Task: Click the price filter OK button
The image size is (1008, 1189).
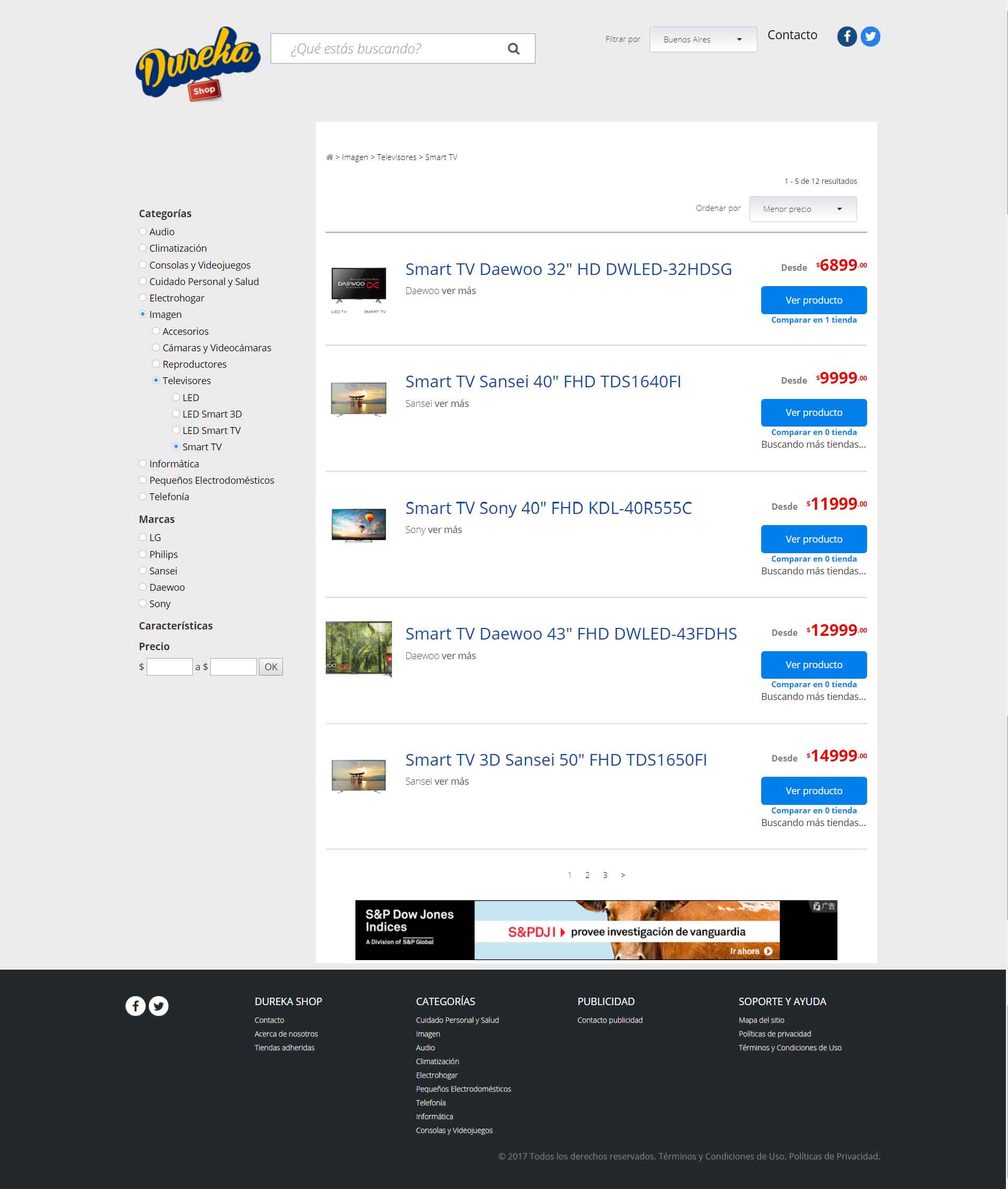Action: [271, 667]
